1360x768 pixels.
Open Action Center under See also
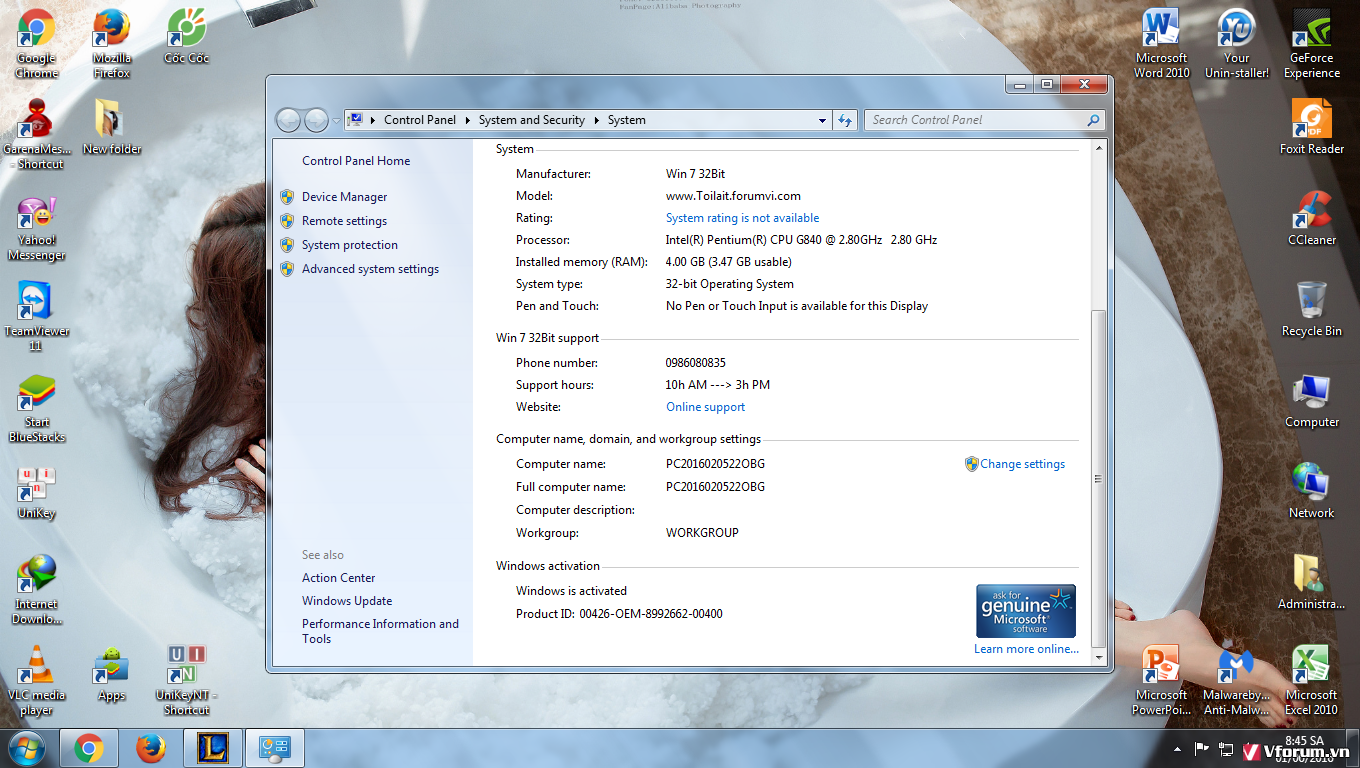[339, 578]
